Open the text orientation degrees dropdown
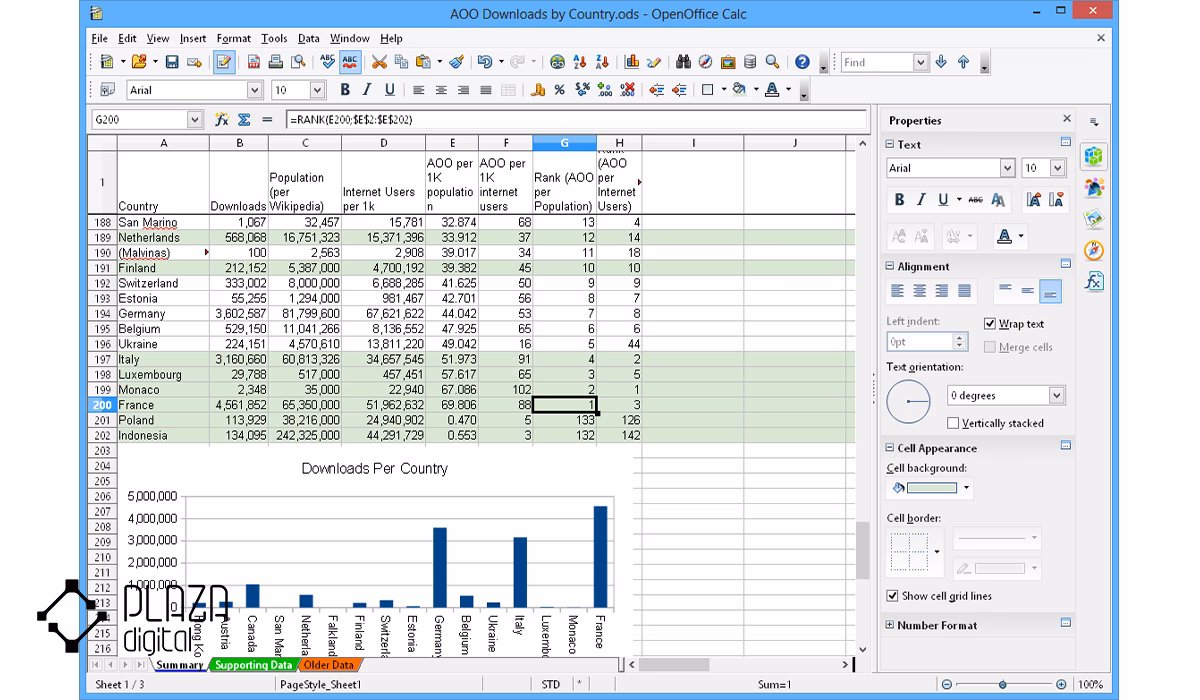Screen dimensions: 1200x700 coord(1056,395)
